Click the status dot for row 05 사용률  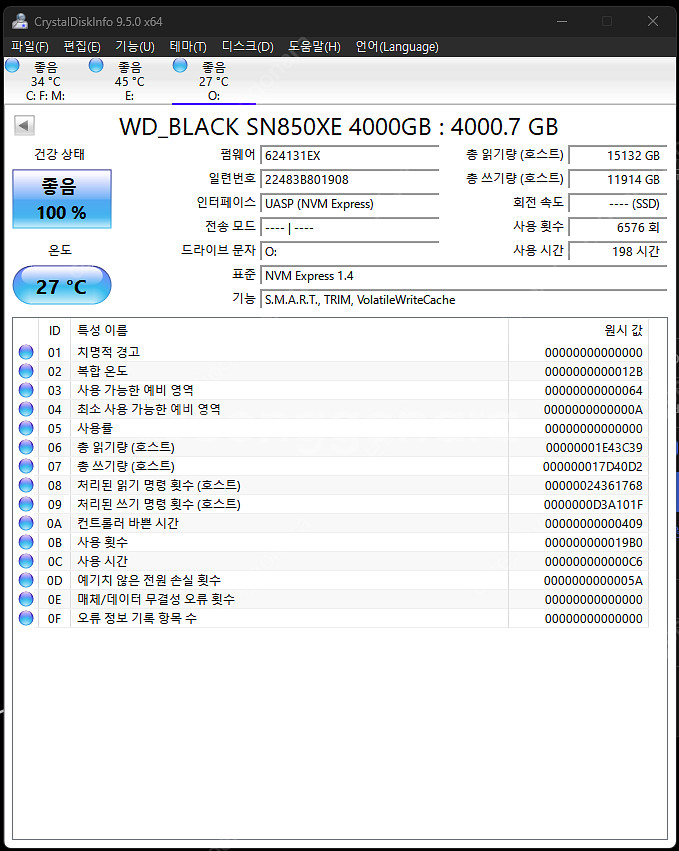[26, 428]
